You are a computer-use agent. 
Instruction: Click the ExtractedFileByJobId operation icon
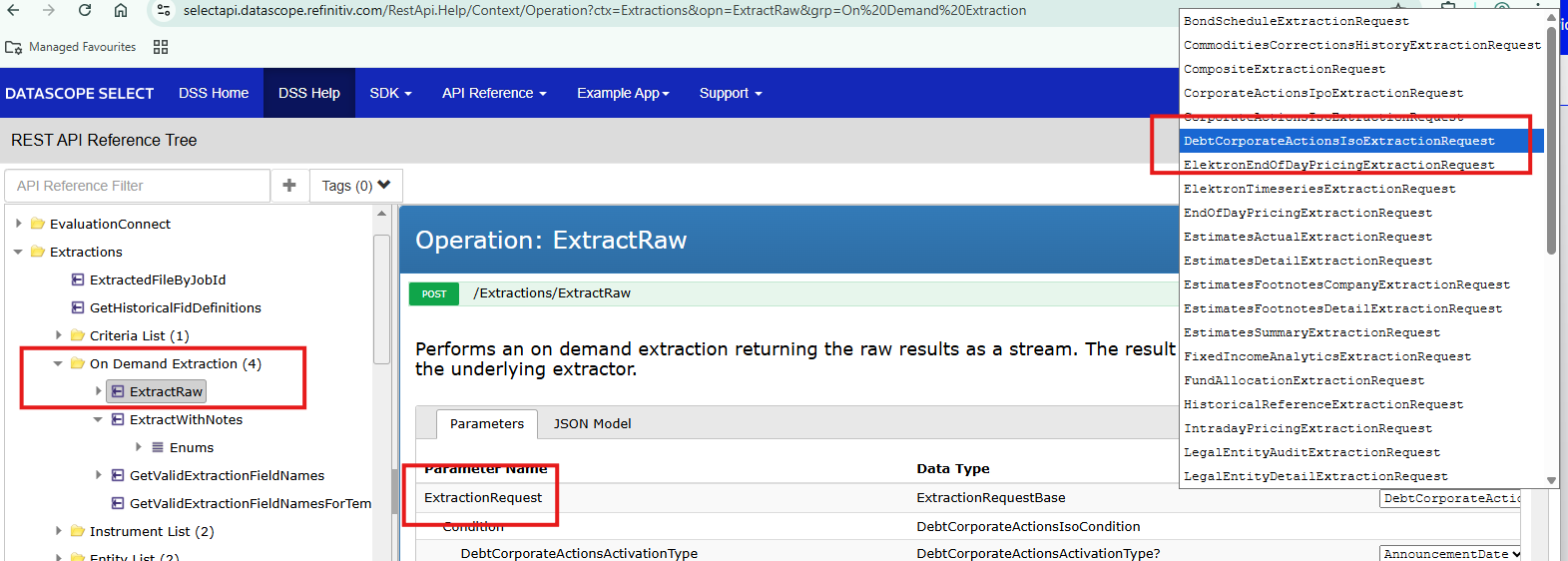pos(78,280)
